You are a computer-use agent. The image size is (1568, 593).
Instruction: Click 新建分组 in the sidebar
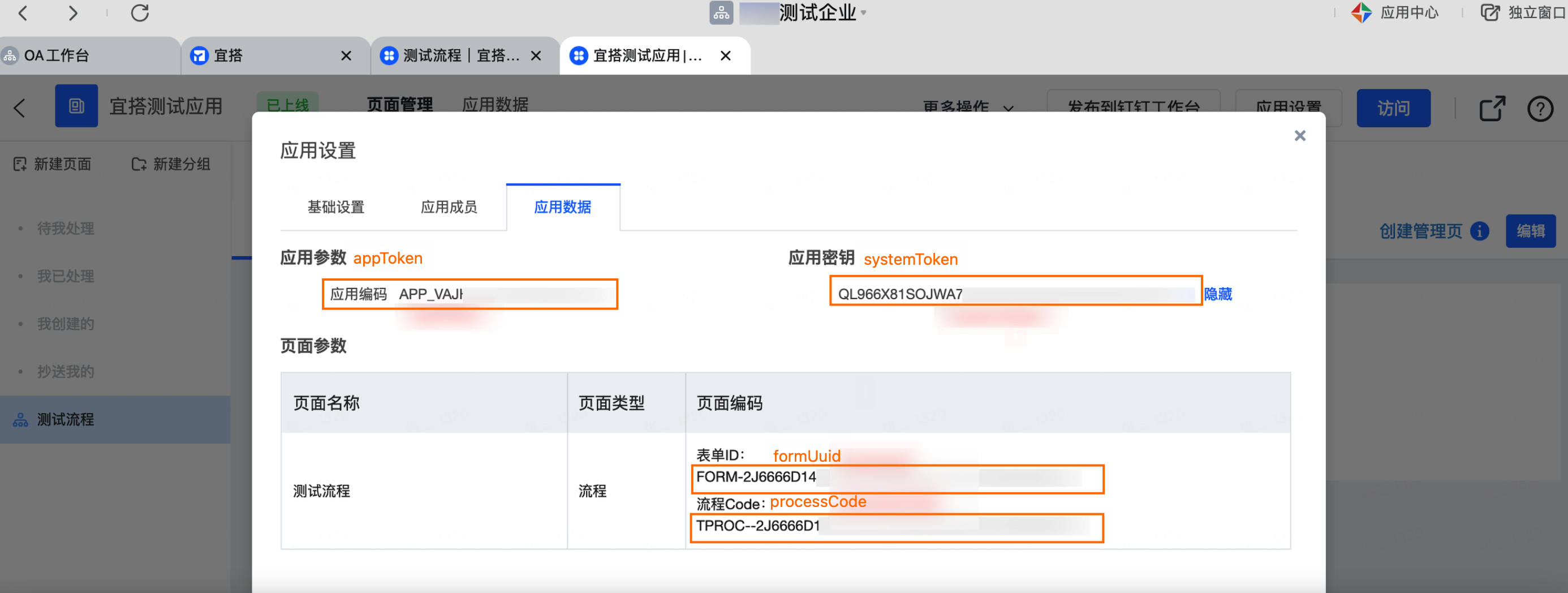coord(171,164)
